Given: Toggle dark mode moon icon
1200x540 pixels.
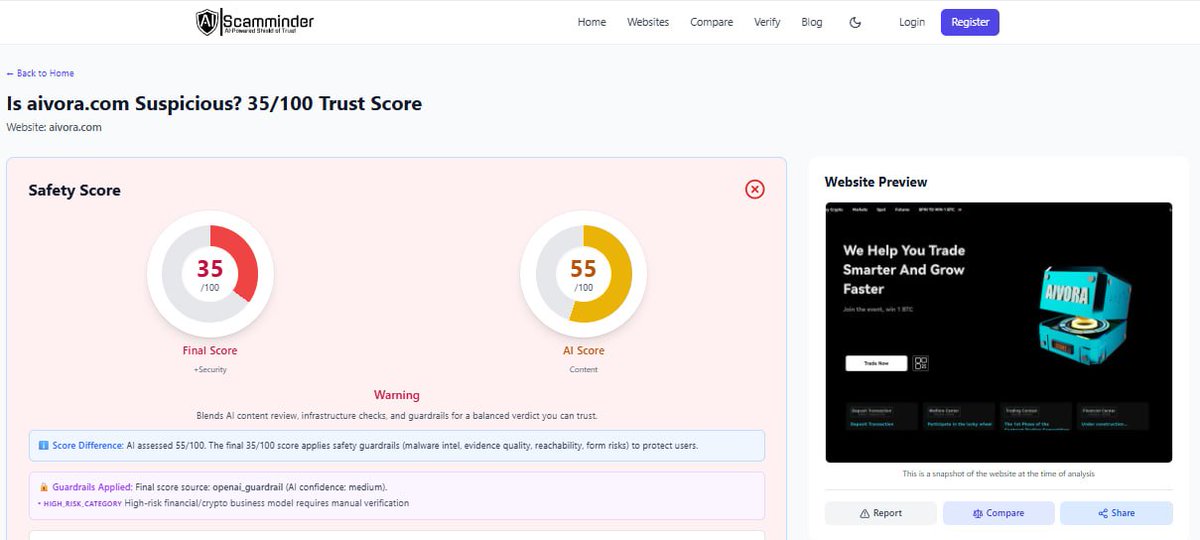Looking at the screenshot, I should (x=855, y=22).
